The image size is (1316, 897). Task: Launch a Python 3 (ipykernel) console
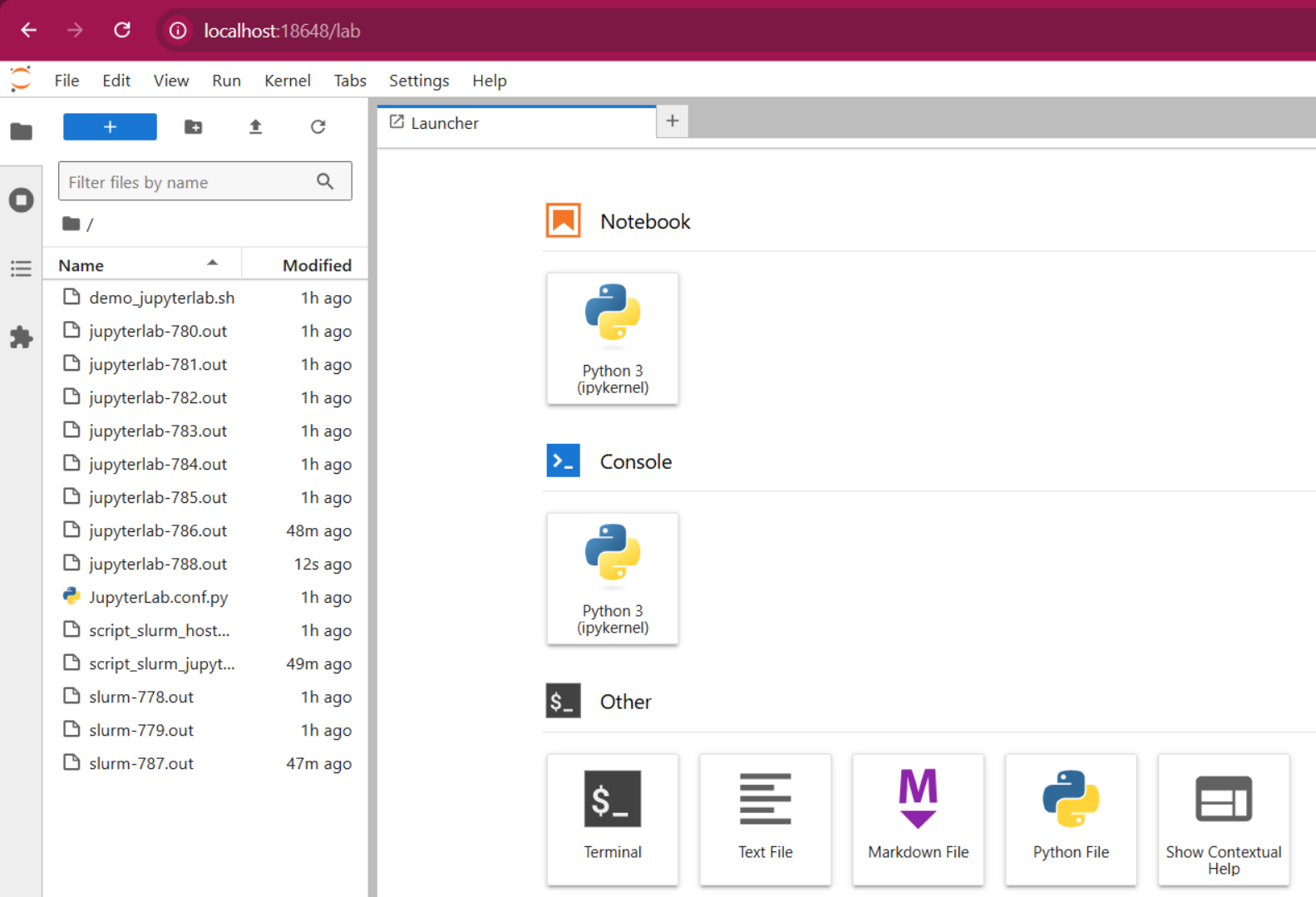[613, 579]
